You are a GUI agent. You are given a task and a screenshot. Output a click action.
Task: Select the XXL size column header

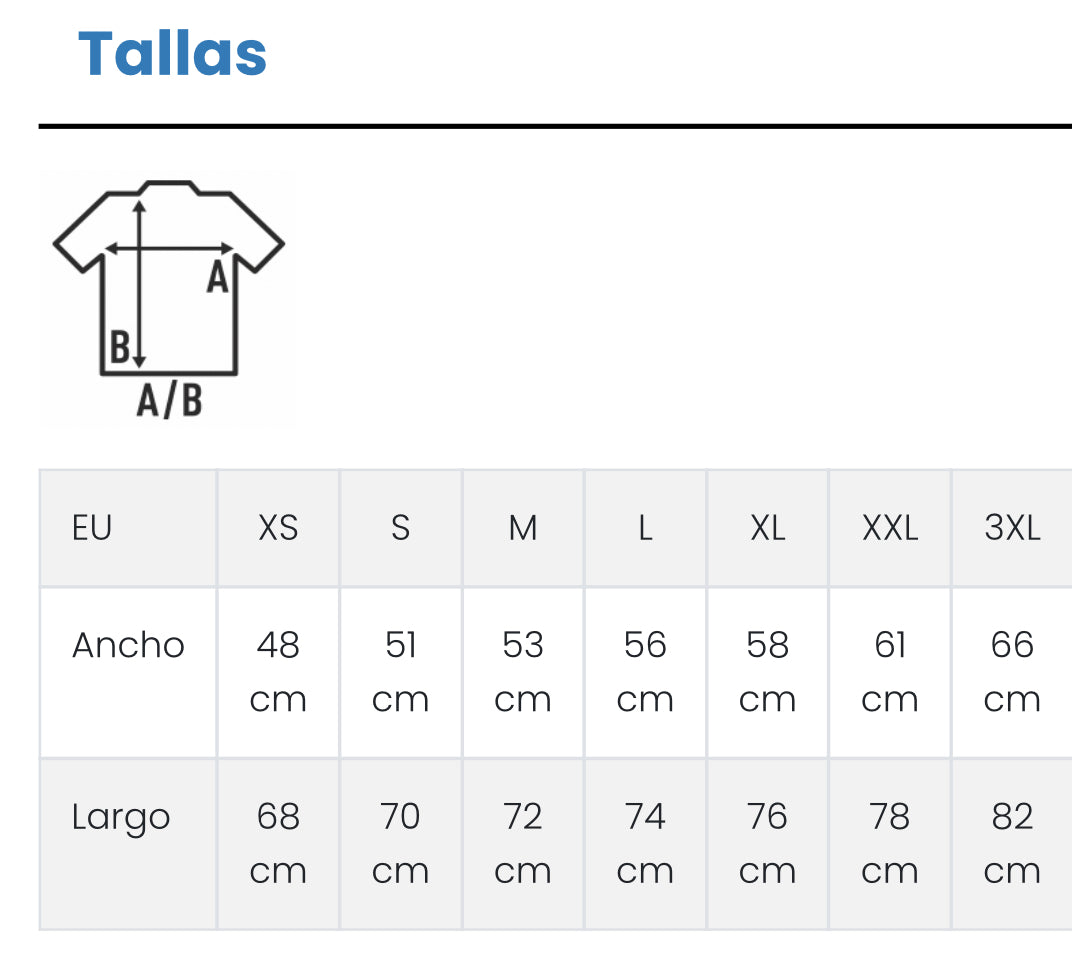(x=890, y=528)
